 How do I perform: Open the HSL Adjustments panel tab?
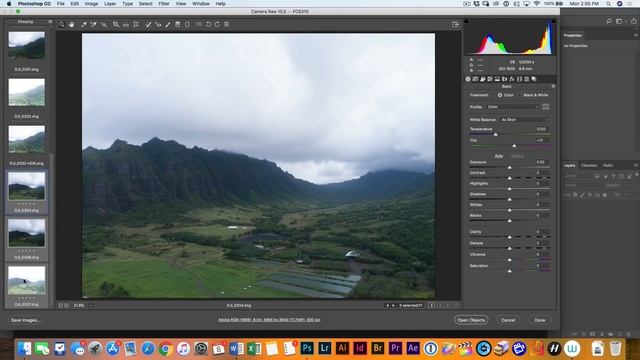click(x=490, y=79)
